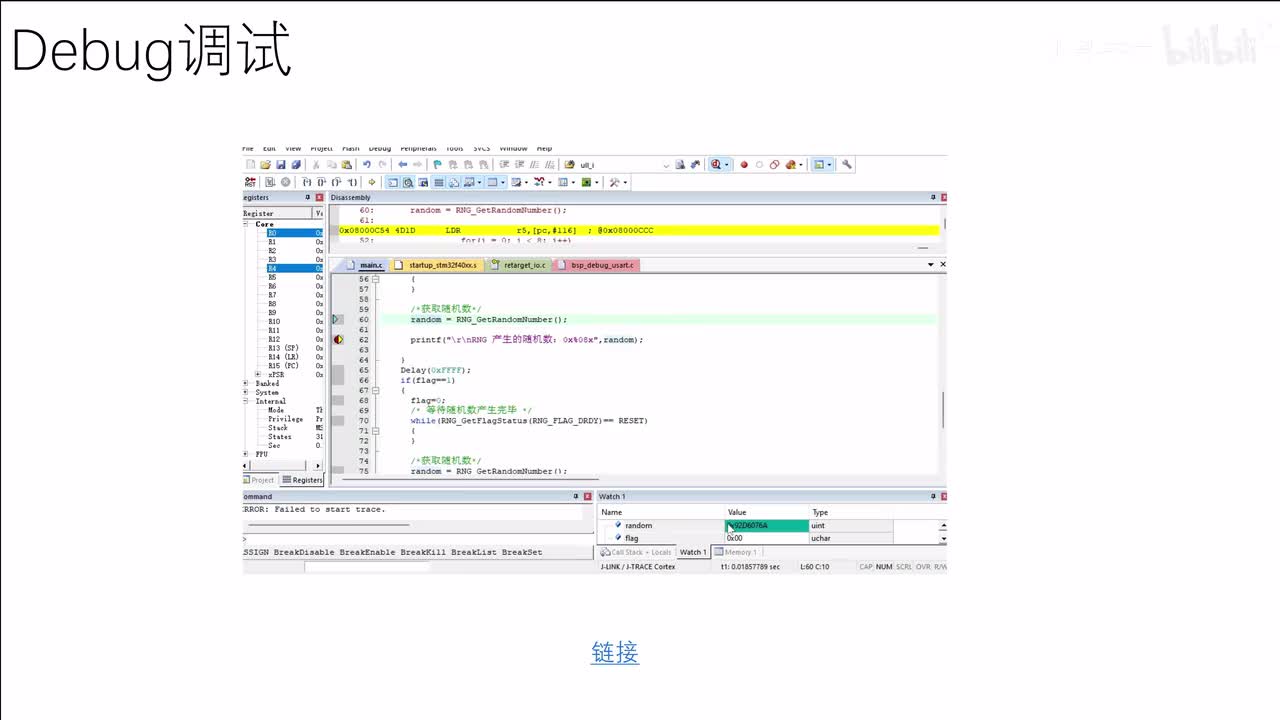Screen dimensions: 1280x720
Task: Select the random variable in Watch 1
Action: click(638, 525)
